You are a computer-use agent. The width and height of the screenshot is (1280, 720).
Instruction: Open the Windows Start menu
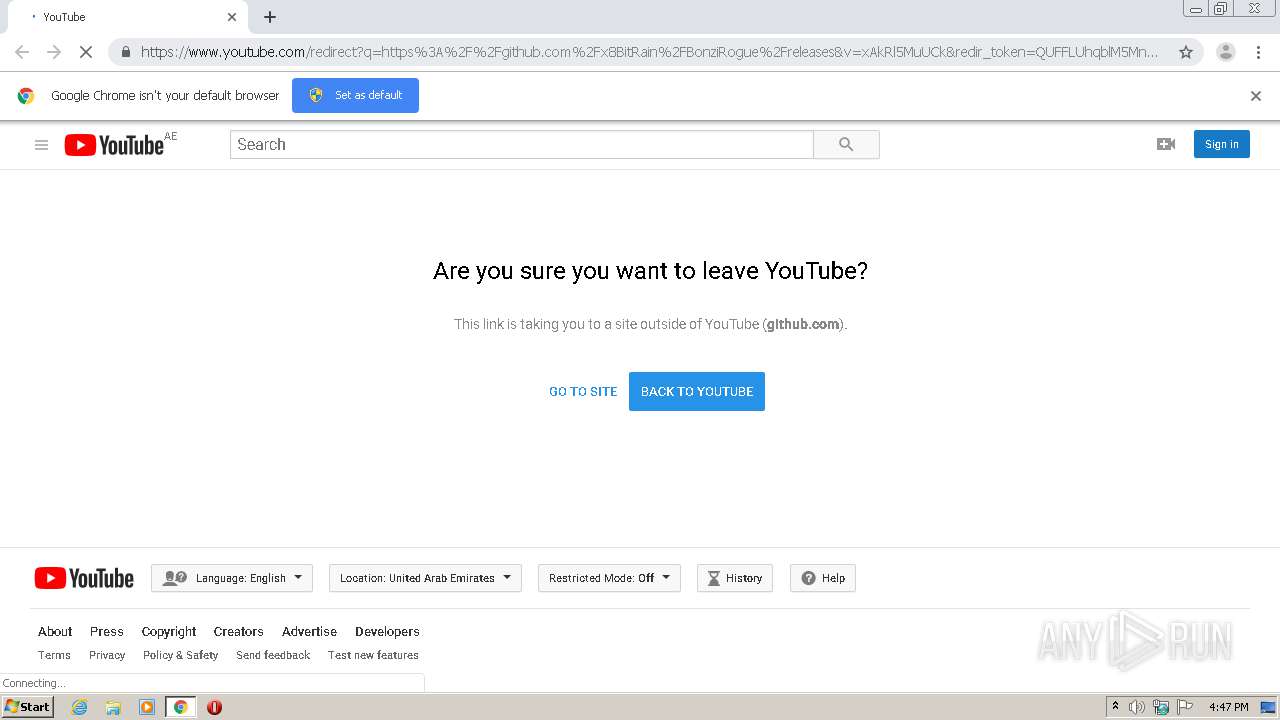tap(27, 707)
